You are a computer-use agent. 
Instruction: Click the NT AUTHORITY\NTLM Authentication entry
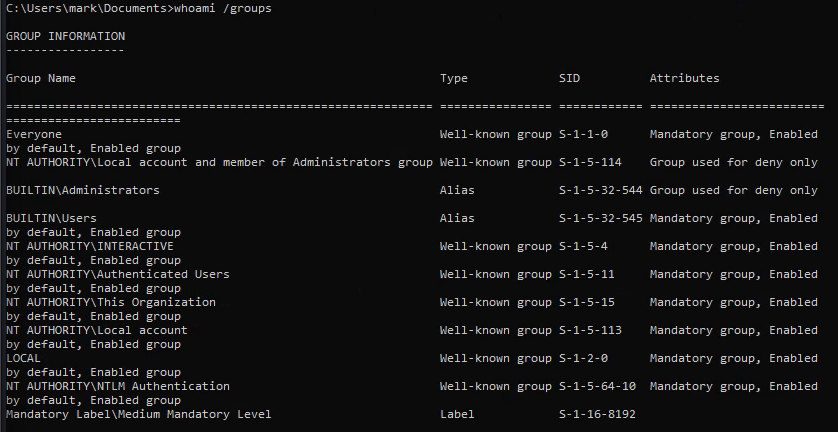(118, 386)
